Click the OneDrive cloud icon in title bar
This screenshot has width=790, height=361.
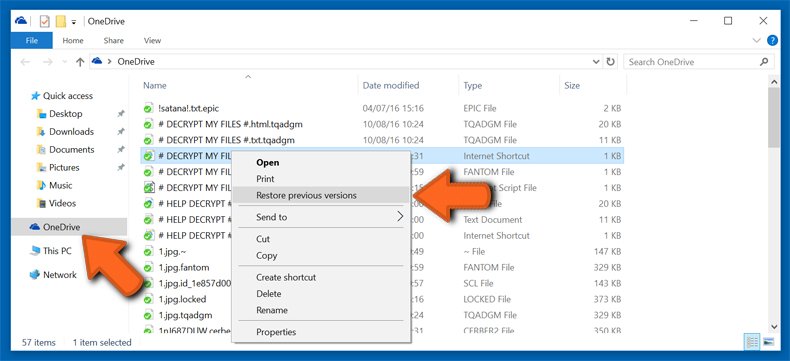pyautogui.click(x=21, y=21)
